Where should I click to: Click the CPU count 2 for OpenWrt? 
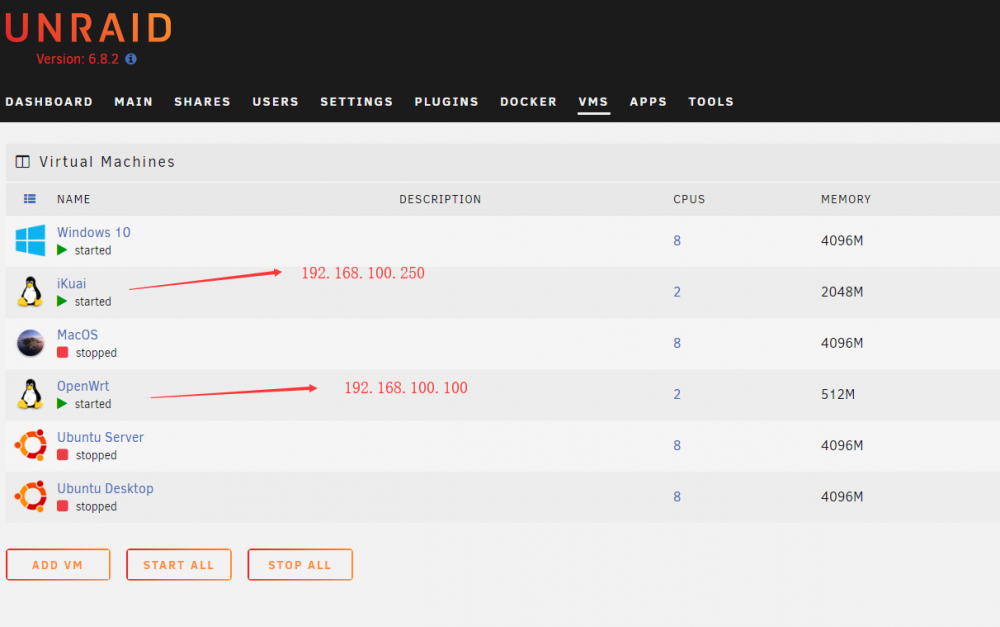click(x=677, y=394)
